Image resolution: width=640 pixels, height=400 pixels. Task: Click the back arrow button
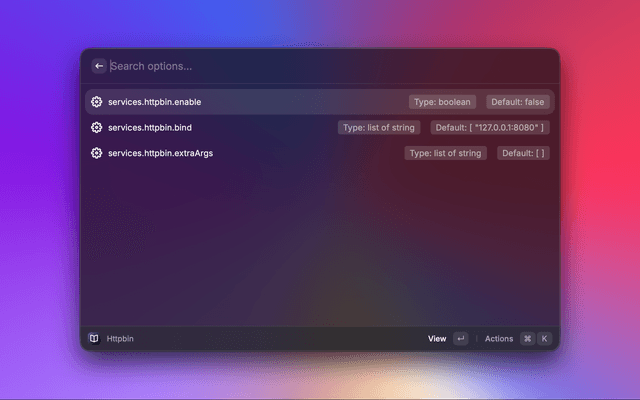(x=99, y=66)
